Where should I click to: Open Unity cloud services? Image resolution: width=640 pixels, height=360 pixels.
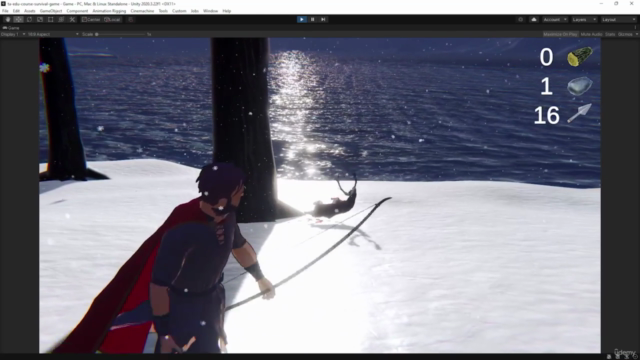(534, 20)
